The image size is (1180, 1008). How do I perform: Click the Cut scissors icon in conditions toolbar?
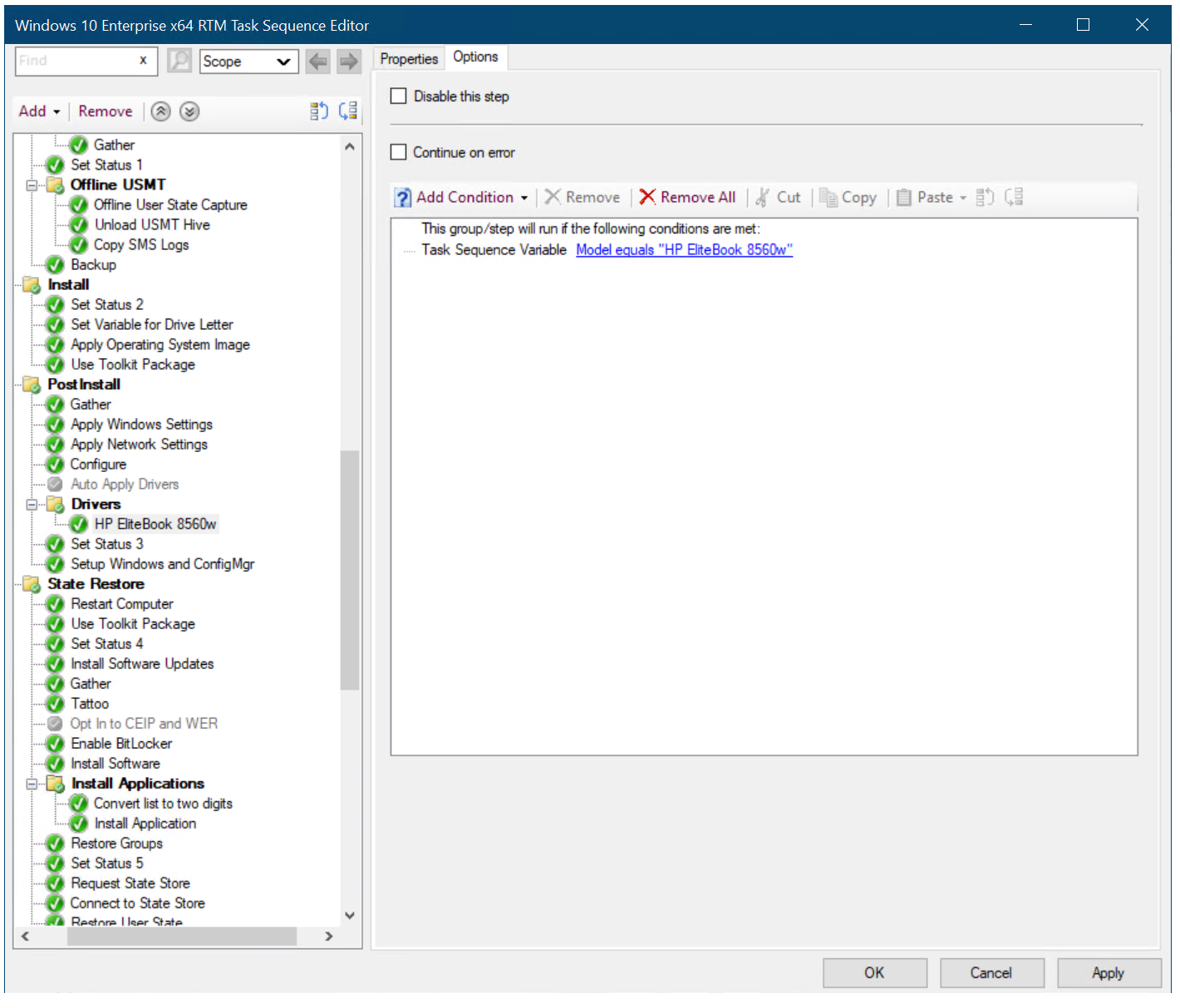(x=762, y=198)
